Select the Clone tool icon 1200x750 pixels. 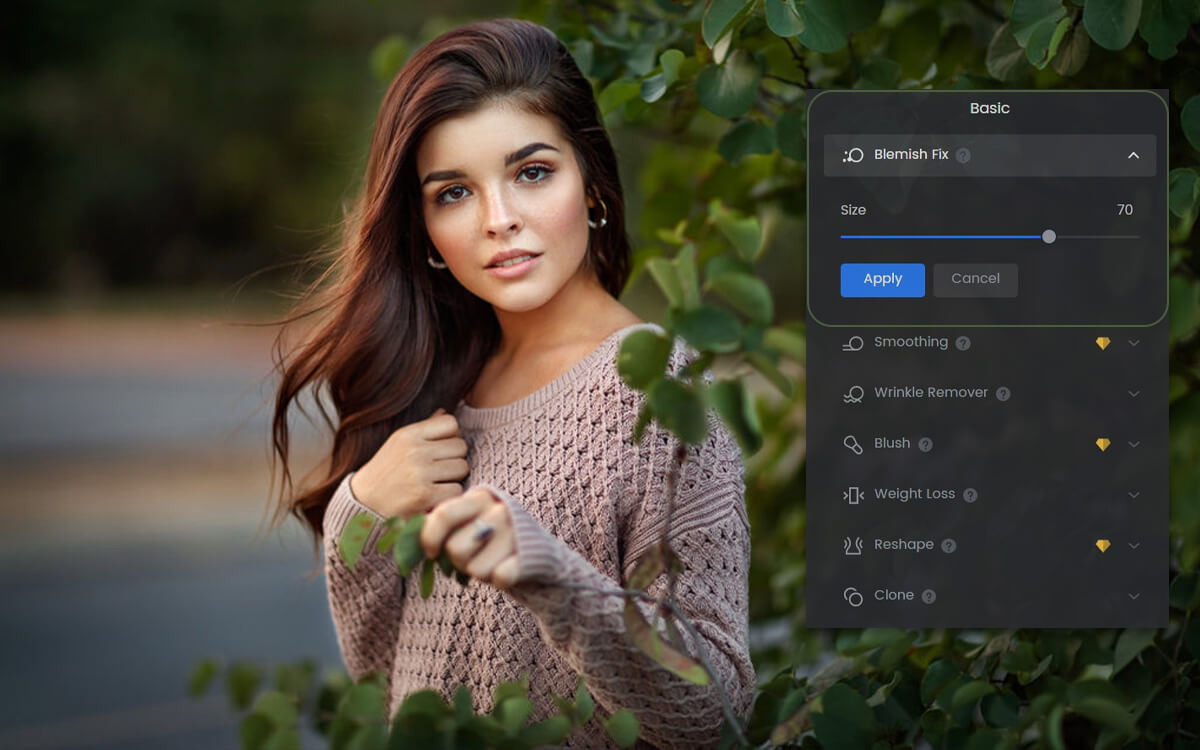click(x=855, y=595)
